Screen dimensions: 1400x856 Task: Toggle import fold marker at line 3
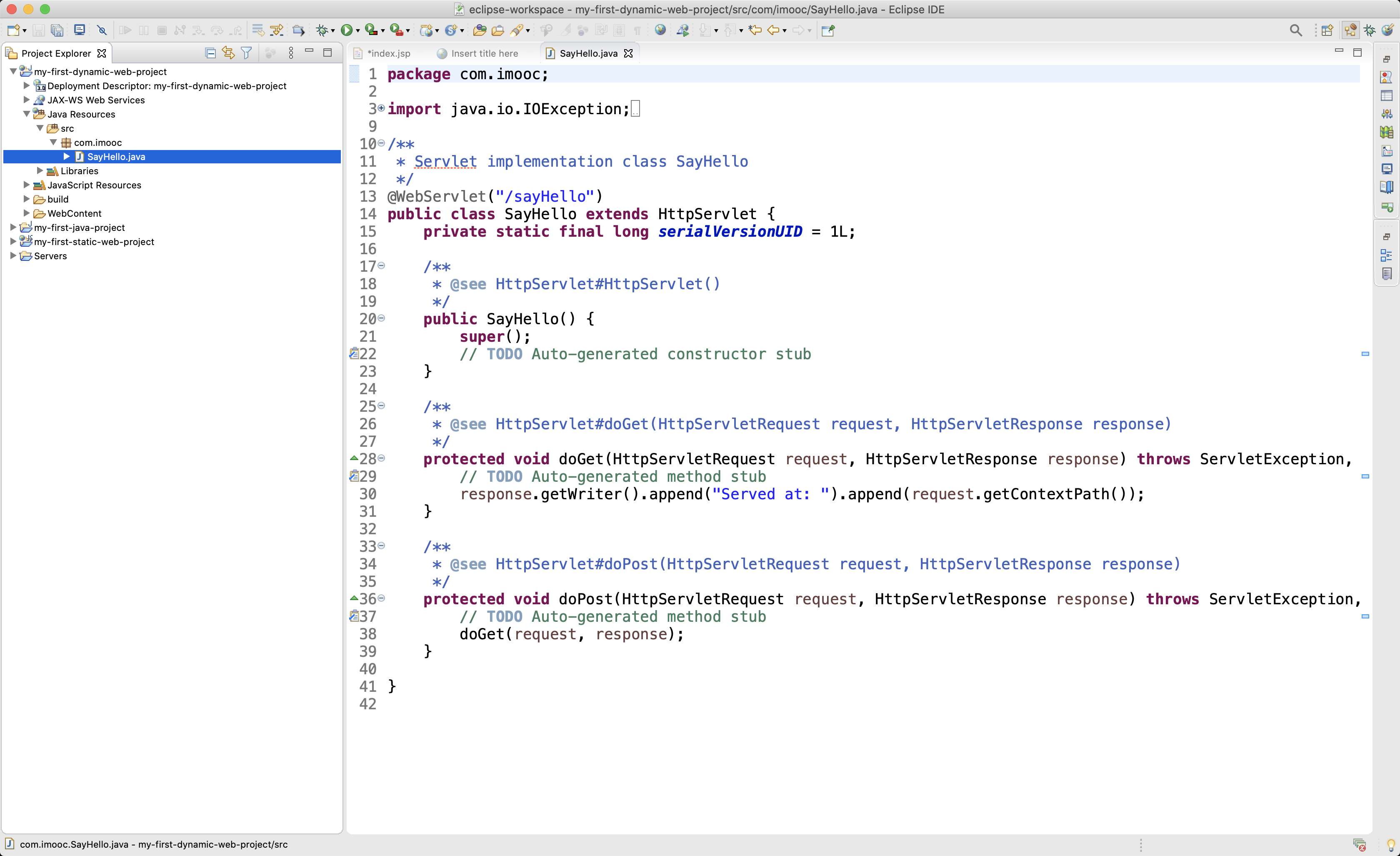click(x=381, y=108)
